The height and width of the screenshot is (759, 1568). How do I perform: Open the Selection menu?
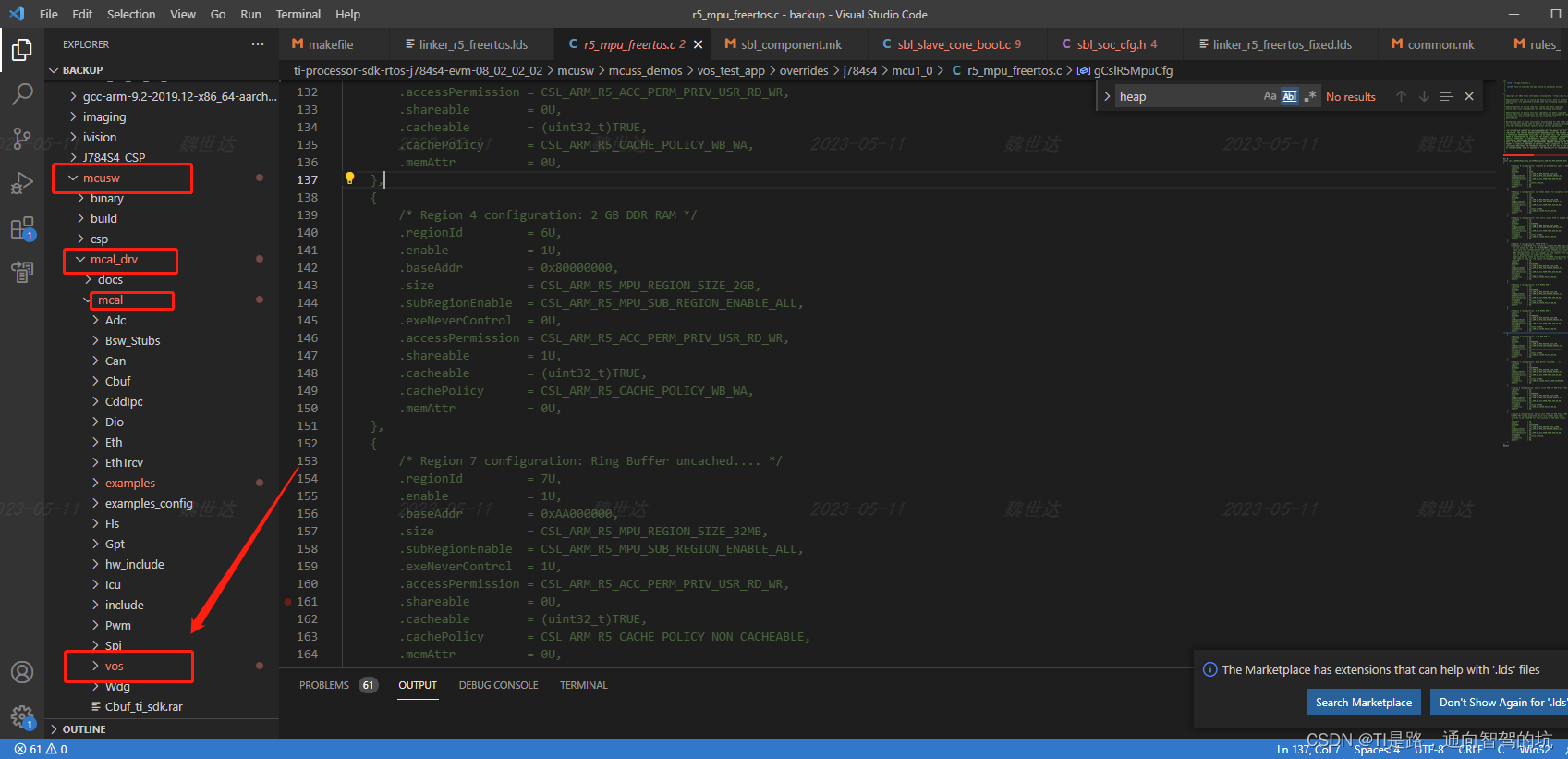pos(131,14)
